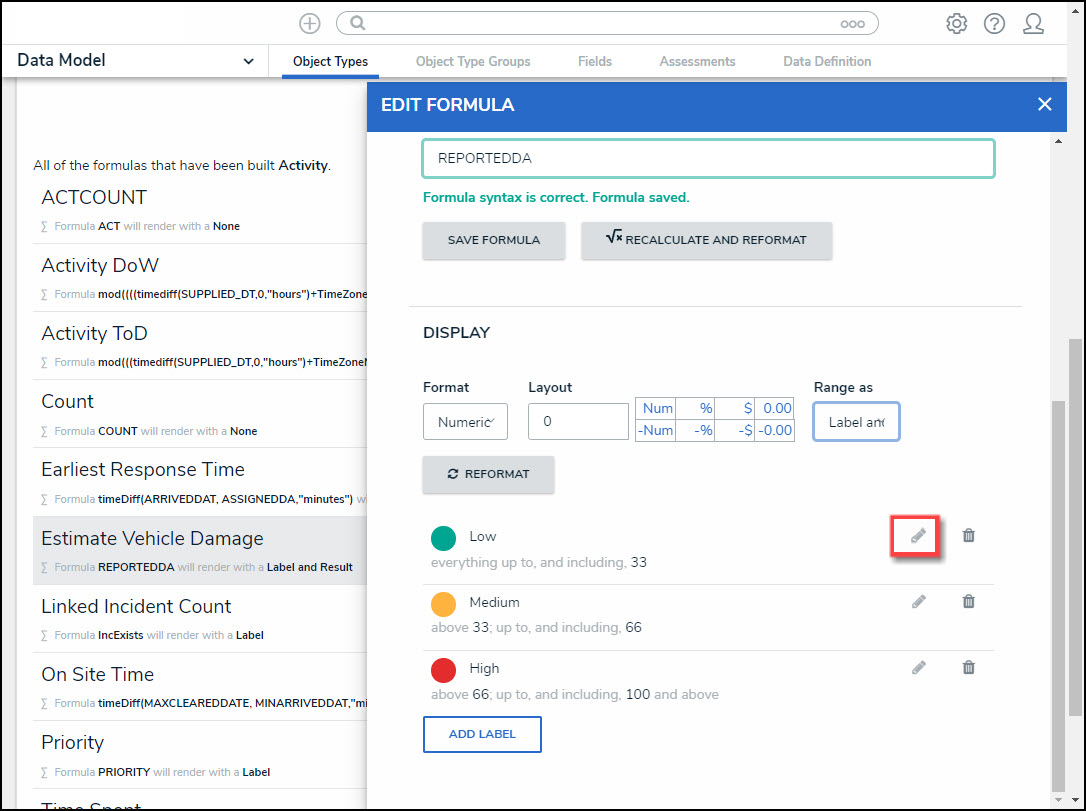Open the help question mark icon
Screen dimensions: 1086x811
pos(994,24)
